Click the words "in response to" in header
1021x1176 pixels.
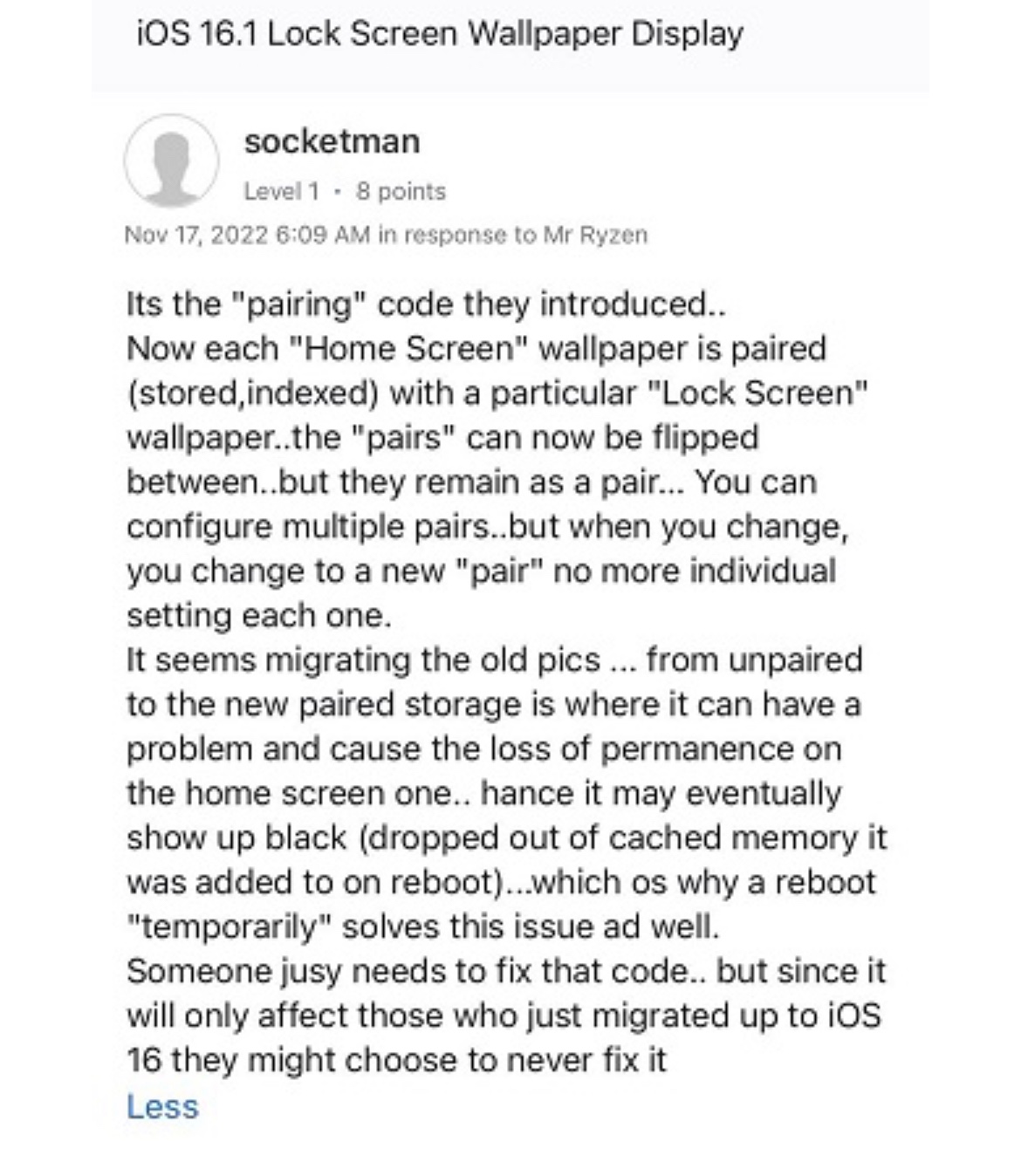click(x=456, y=235)
